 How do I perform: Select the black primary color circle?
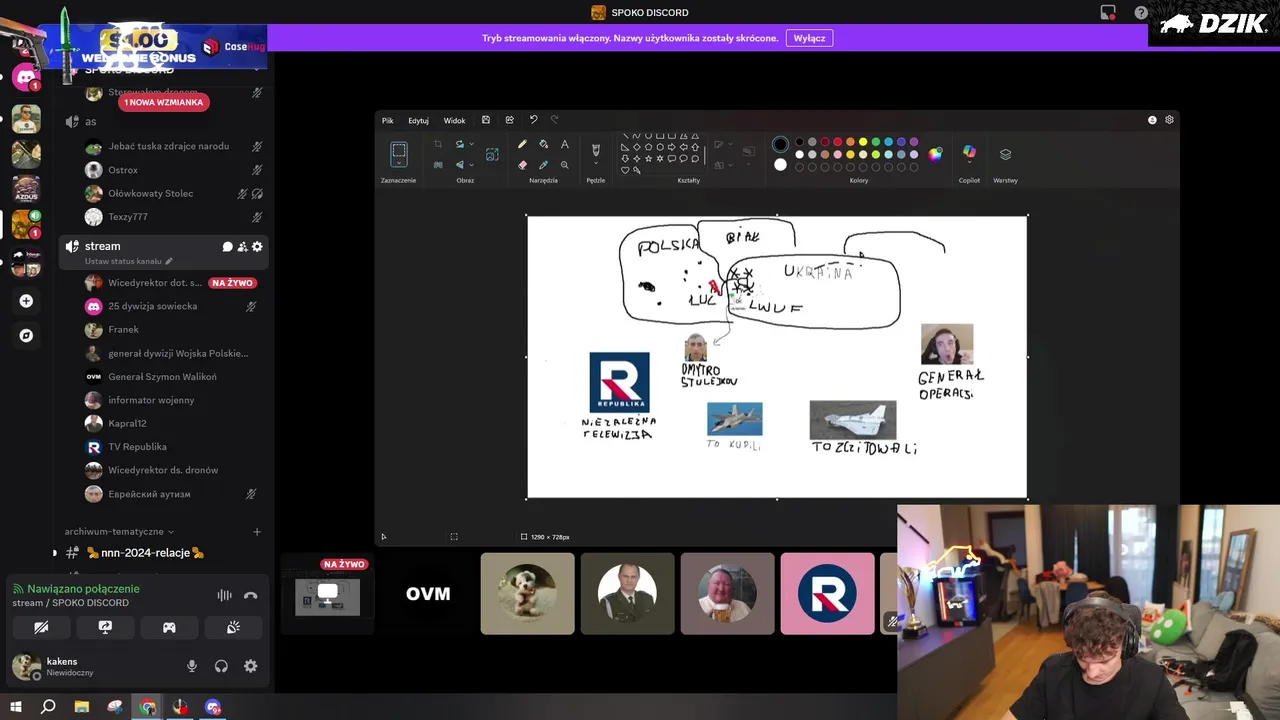tap(780, 145)
